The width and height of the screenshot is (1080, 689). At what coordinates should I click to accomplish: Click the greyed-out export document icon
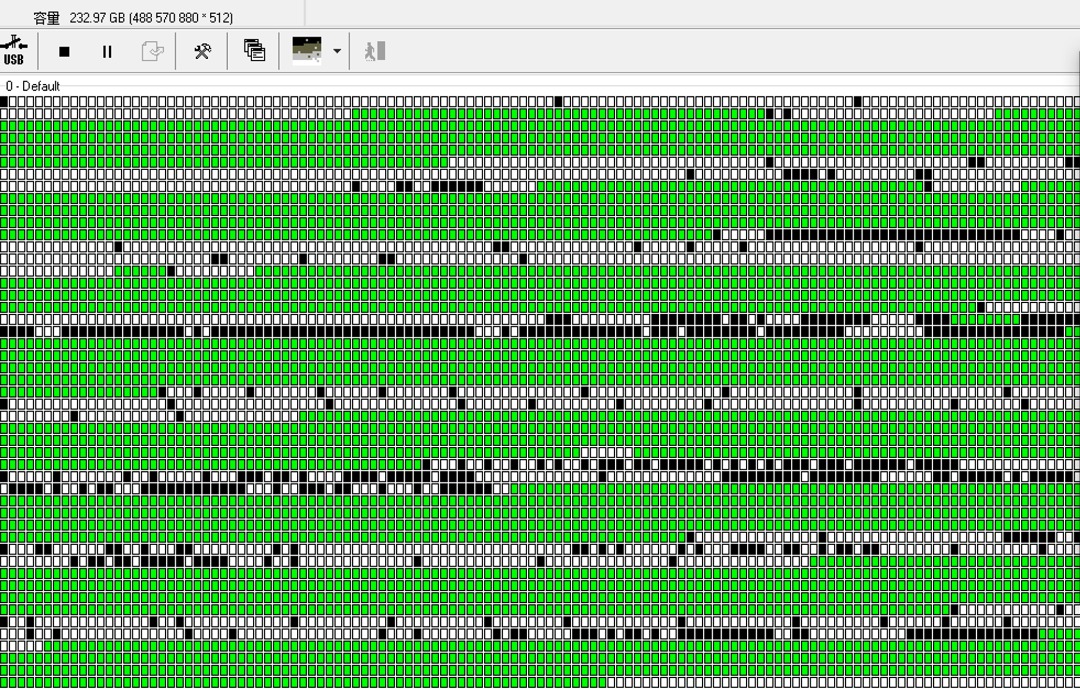click(152, 51)
